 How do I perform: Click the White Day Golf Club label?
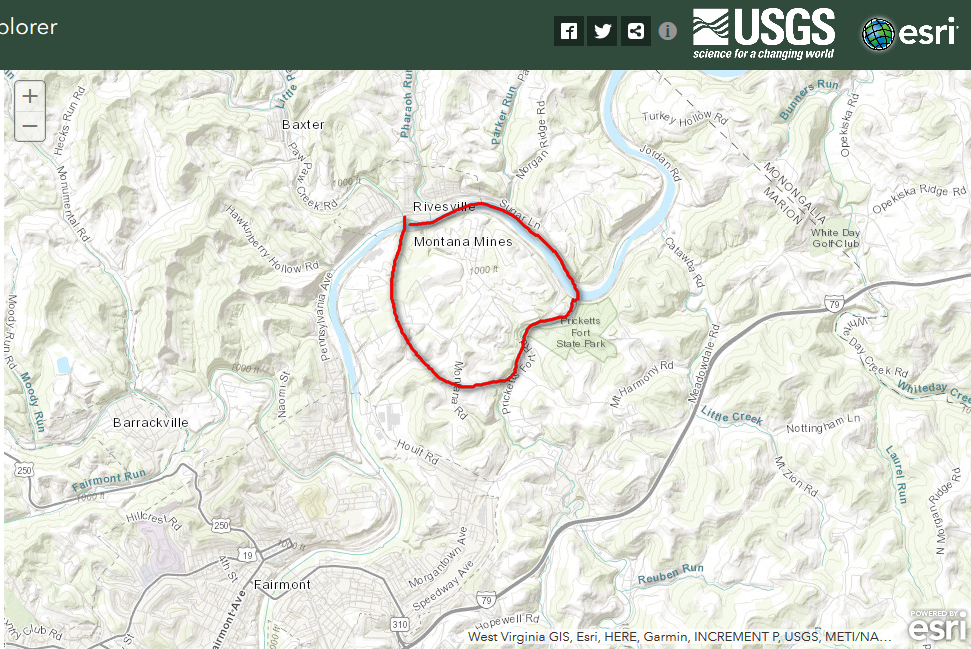click(835, 238)
